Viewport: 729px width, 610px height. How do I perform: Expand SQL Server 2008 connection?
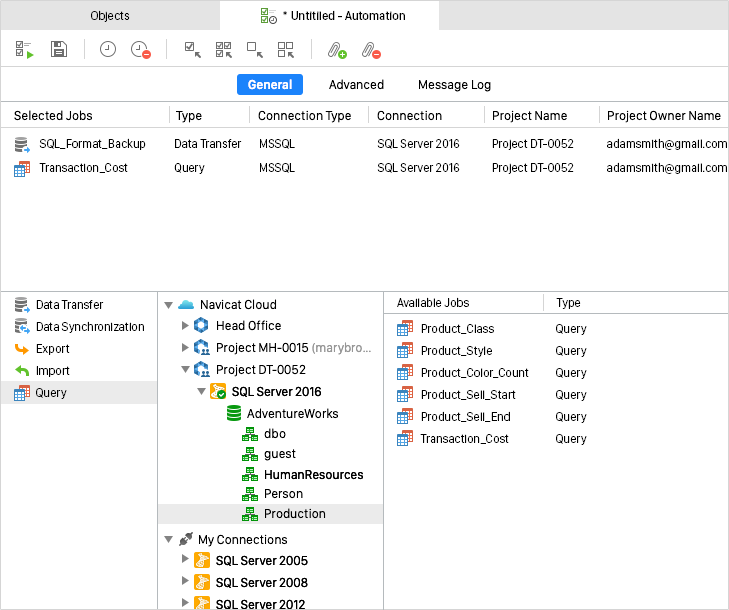(x=185, y=580)
